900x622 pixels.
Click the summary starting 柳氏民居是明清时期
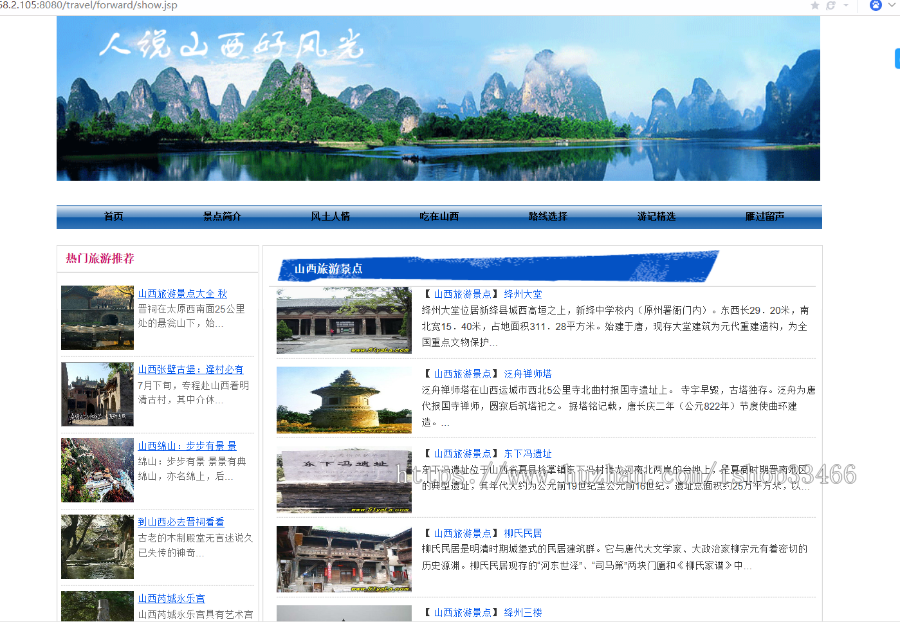pyautogui.click(x=615, y=557)
